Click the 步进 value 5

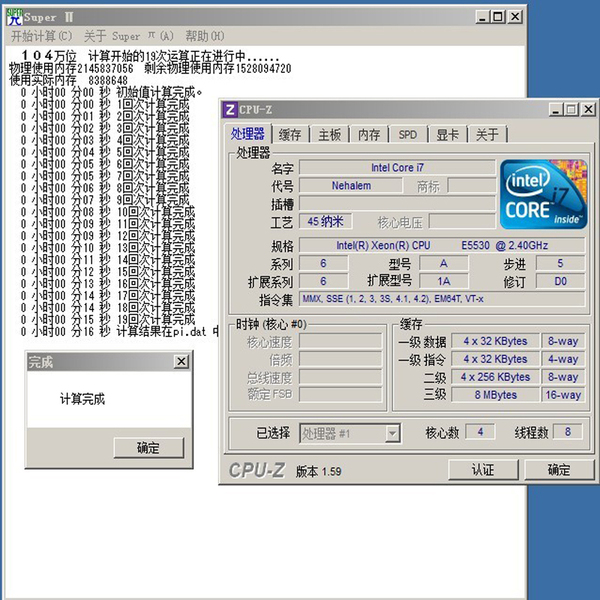point(561,263)
